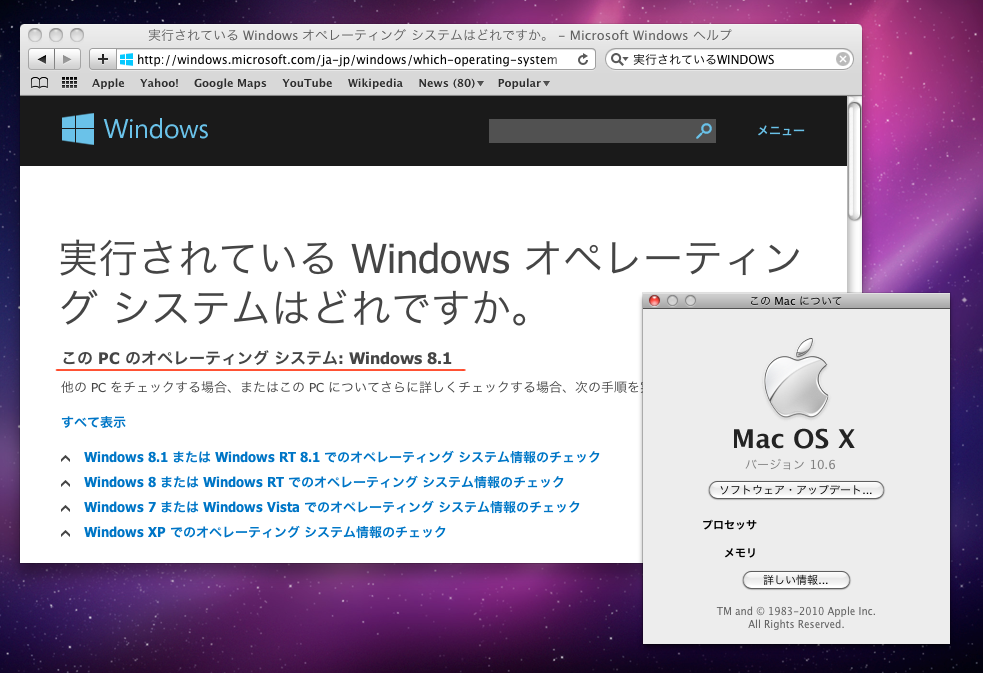Screen dimensions: 983x673
Task: Click the Safari vertical scrollbar thumb
Action: click(x=854, y=161)
